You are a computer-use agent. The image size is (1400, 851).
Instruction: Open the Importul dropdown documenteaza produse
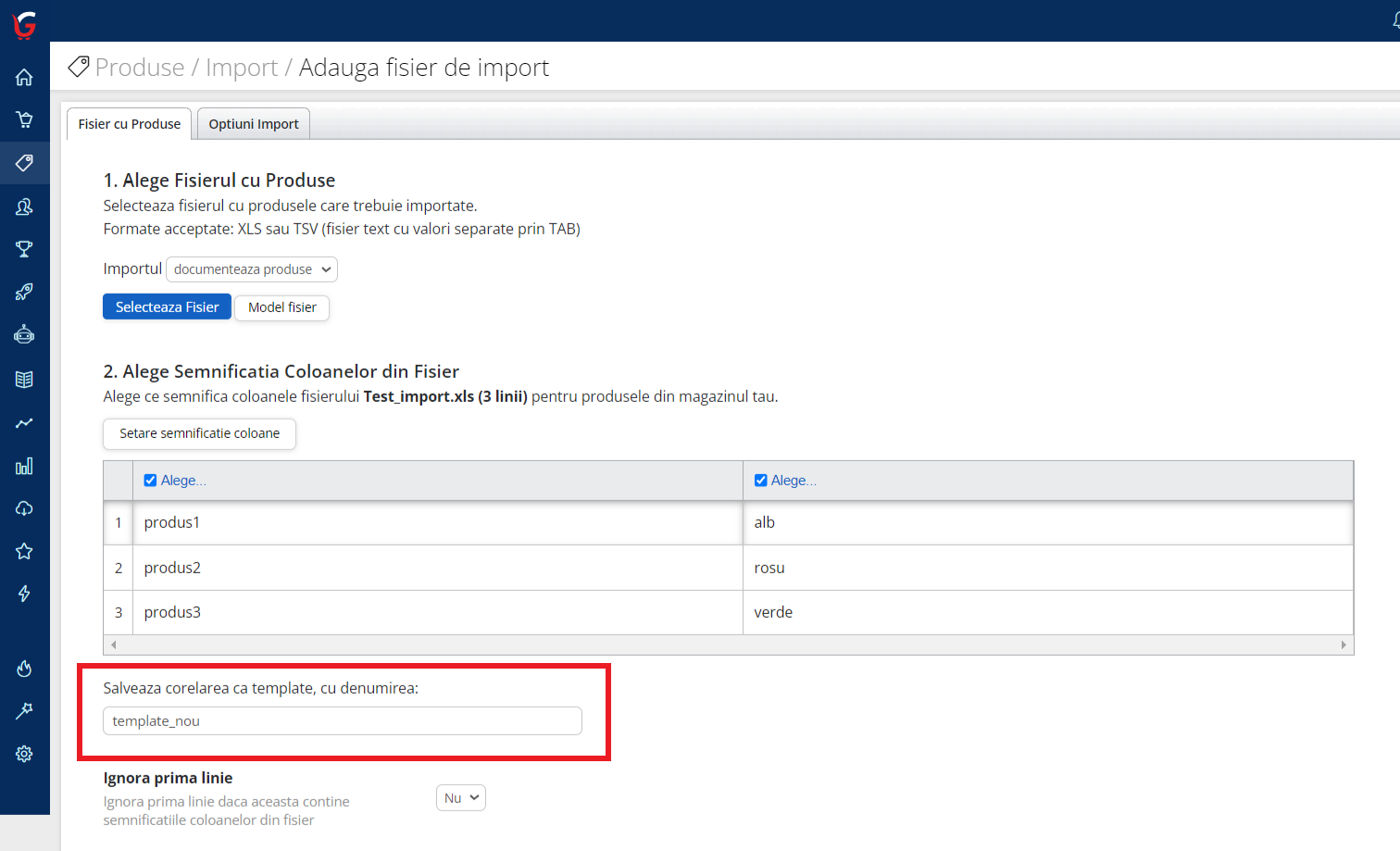(252, 269)
